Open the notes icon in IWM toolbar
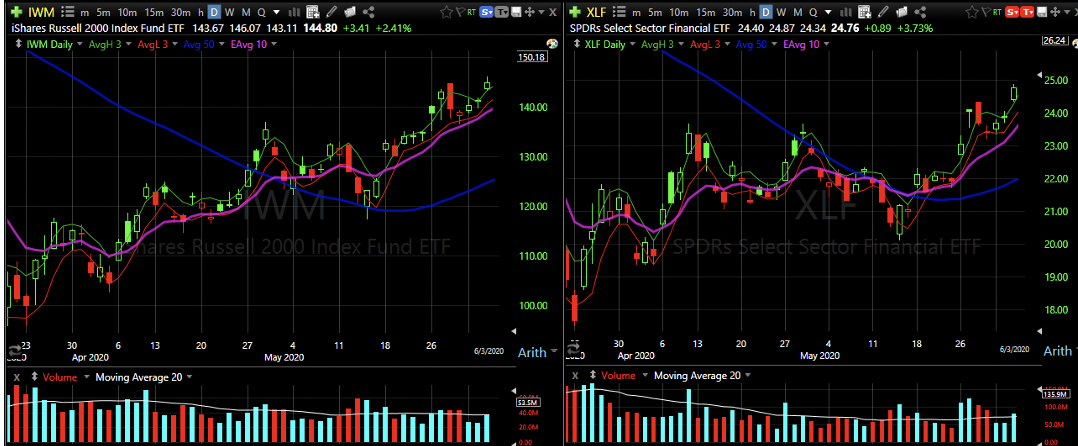 (350, 12)
